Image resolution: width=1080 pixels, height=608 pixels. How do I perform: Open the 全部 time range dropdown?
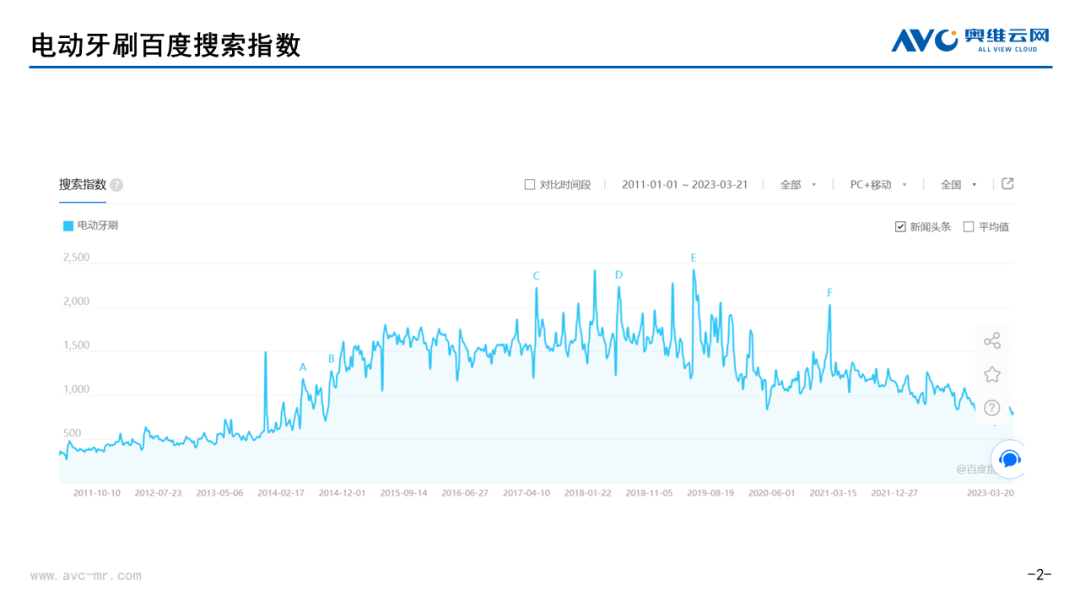pyautogui.click(x=798, y=185)
